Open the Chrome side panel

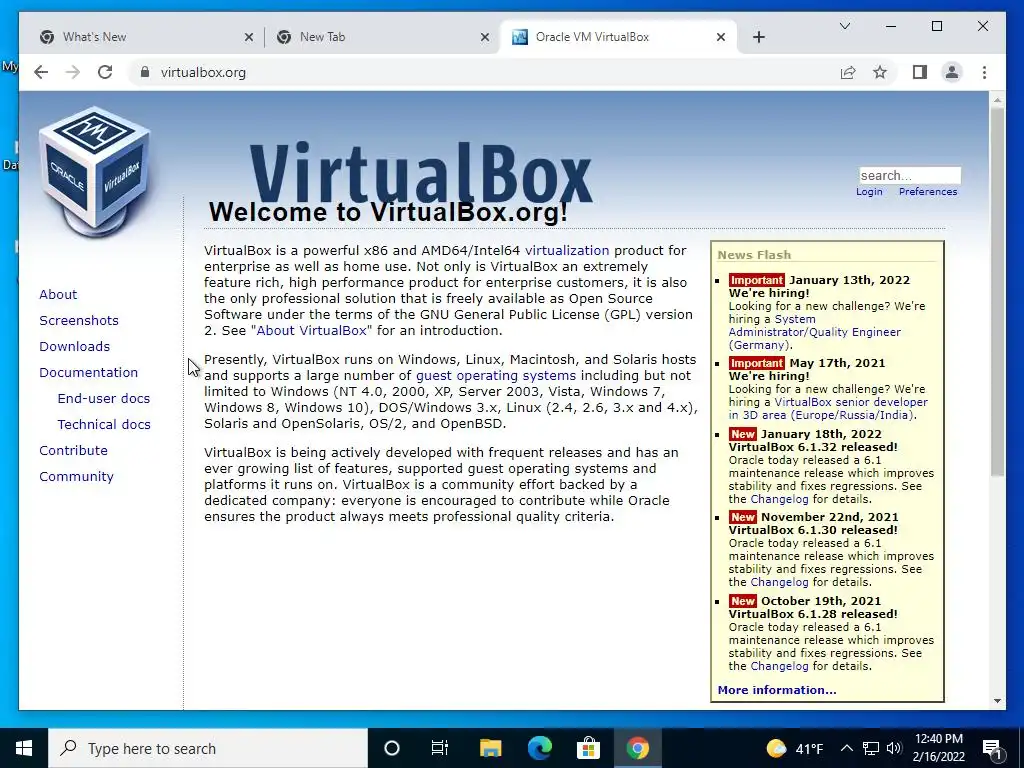coord(920,72)
